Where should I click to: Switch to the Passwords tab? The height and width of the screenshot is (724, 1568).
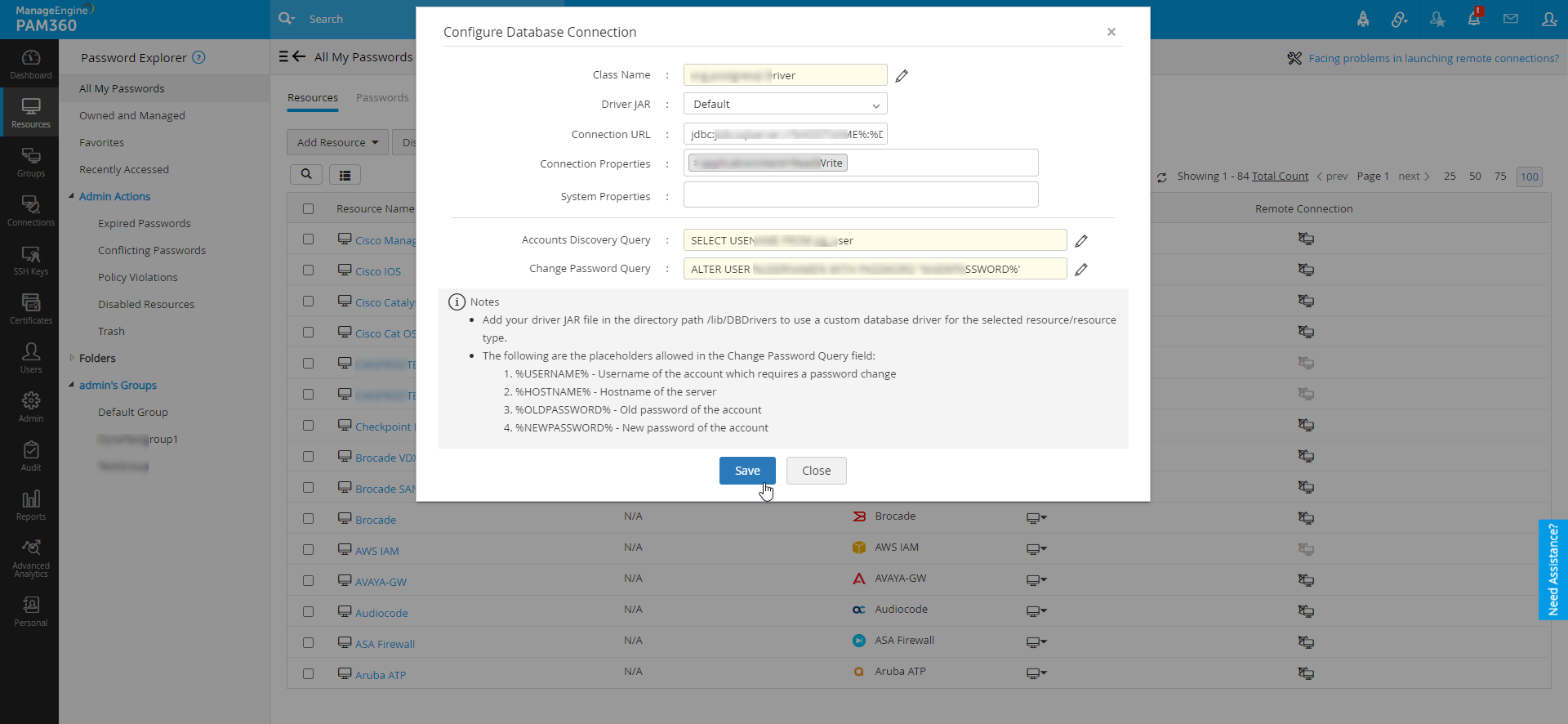pos(382,98)
